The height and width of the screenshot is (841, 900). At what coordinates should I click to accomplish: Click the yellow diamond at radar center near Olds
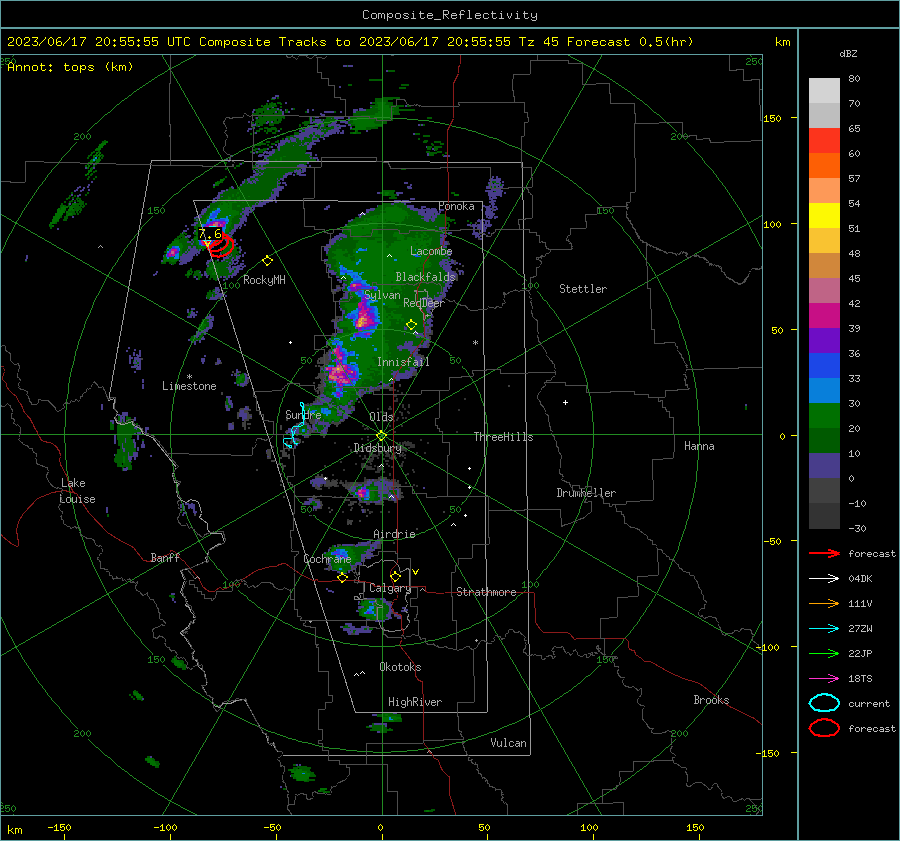pos(381,436)
